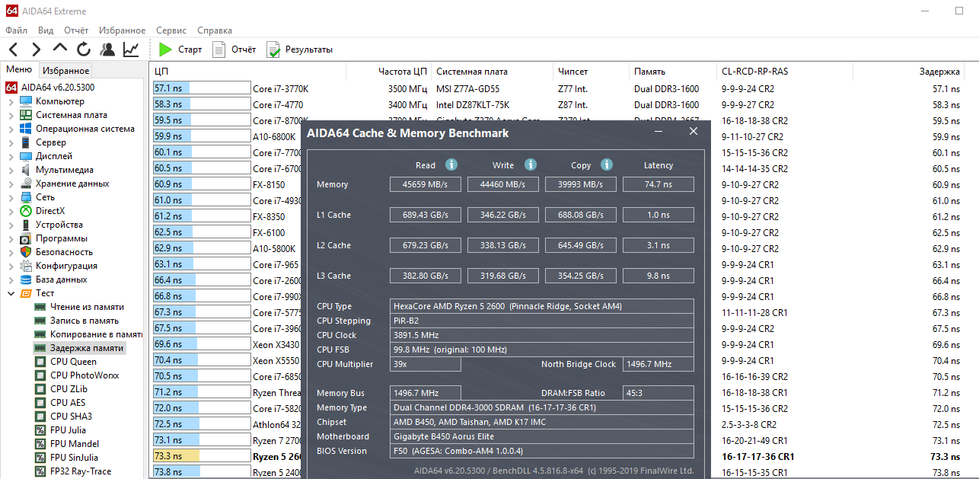Open the Отчёт menu in menu bar
979x479 pixels.
76,30
